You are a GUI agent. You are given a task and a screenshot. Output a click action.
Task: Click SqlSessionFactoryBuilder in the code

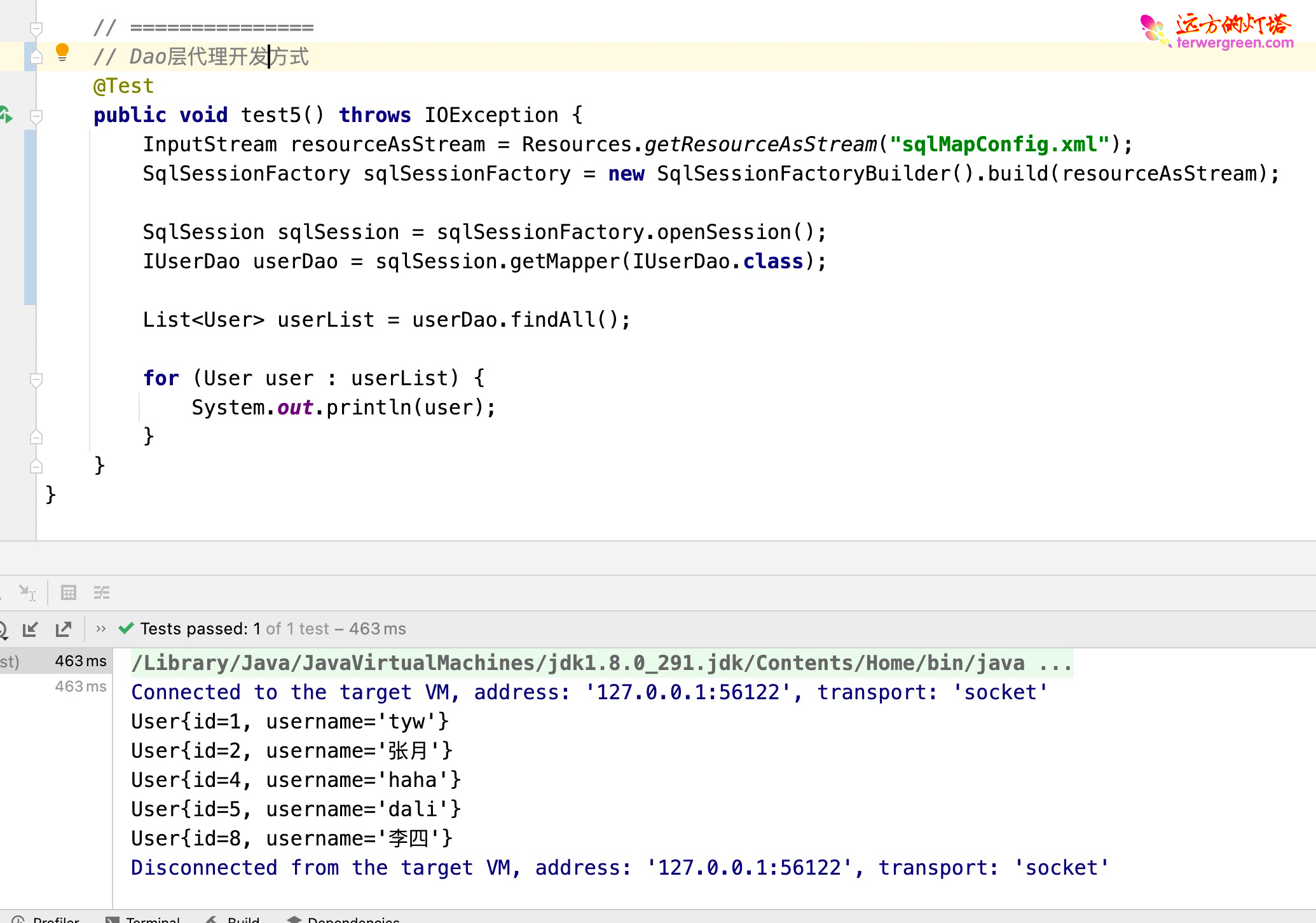[804, 174]
